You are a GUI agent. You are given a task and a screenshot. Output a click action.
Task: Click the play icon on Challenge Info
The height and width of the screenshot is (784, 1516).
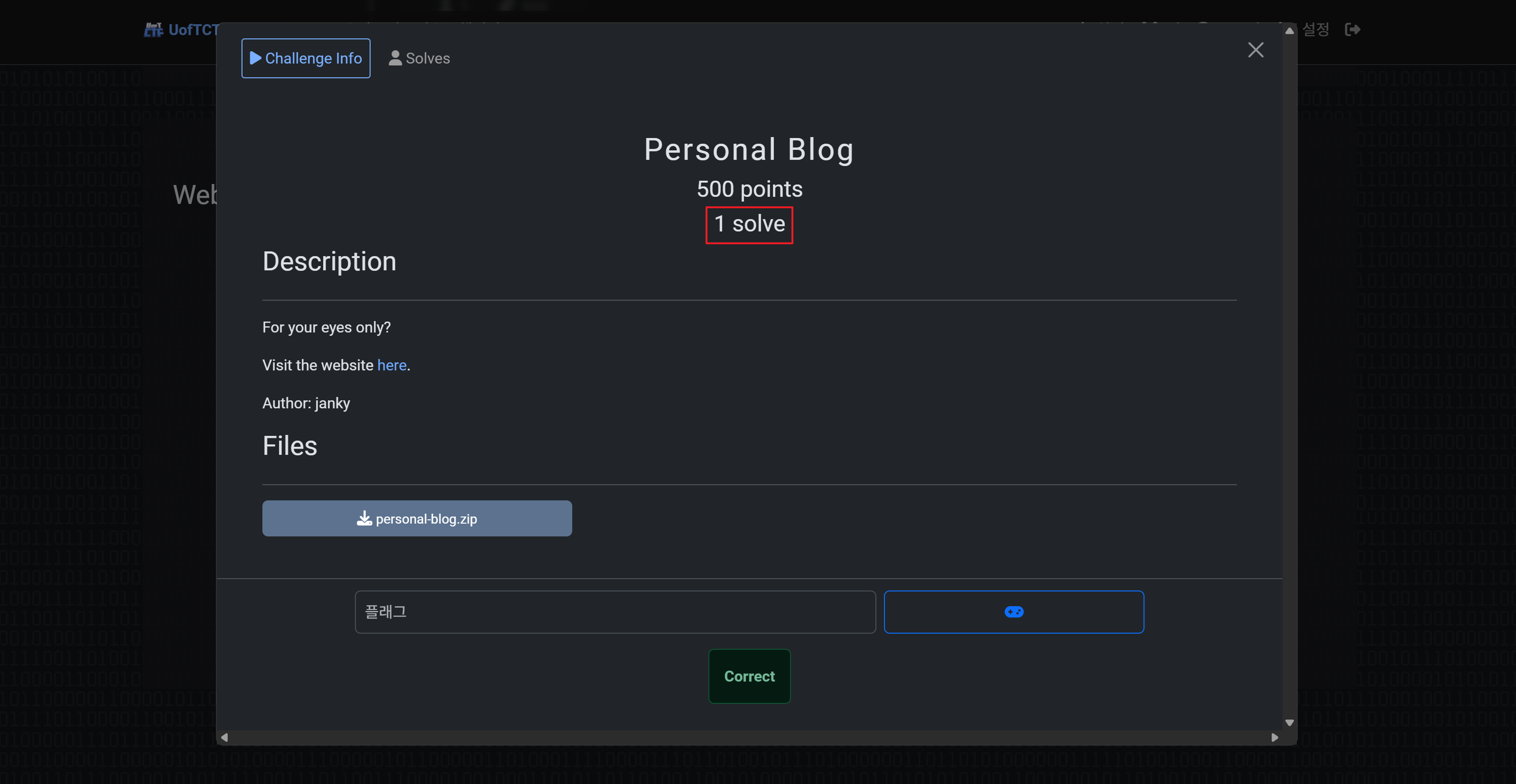[255, 58]
